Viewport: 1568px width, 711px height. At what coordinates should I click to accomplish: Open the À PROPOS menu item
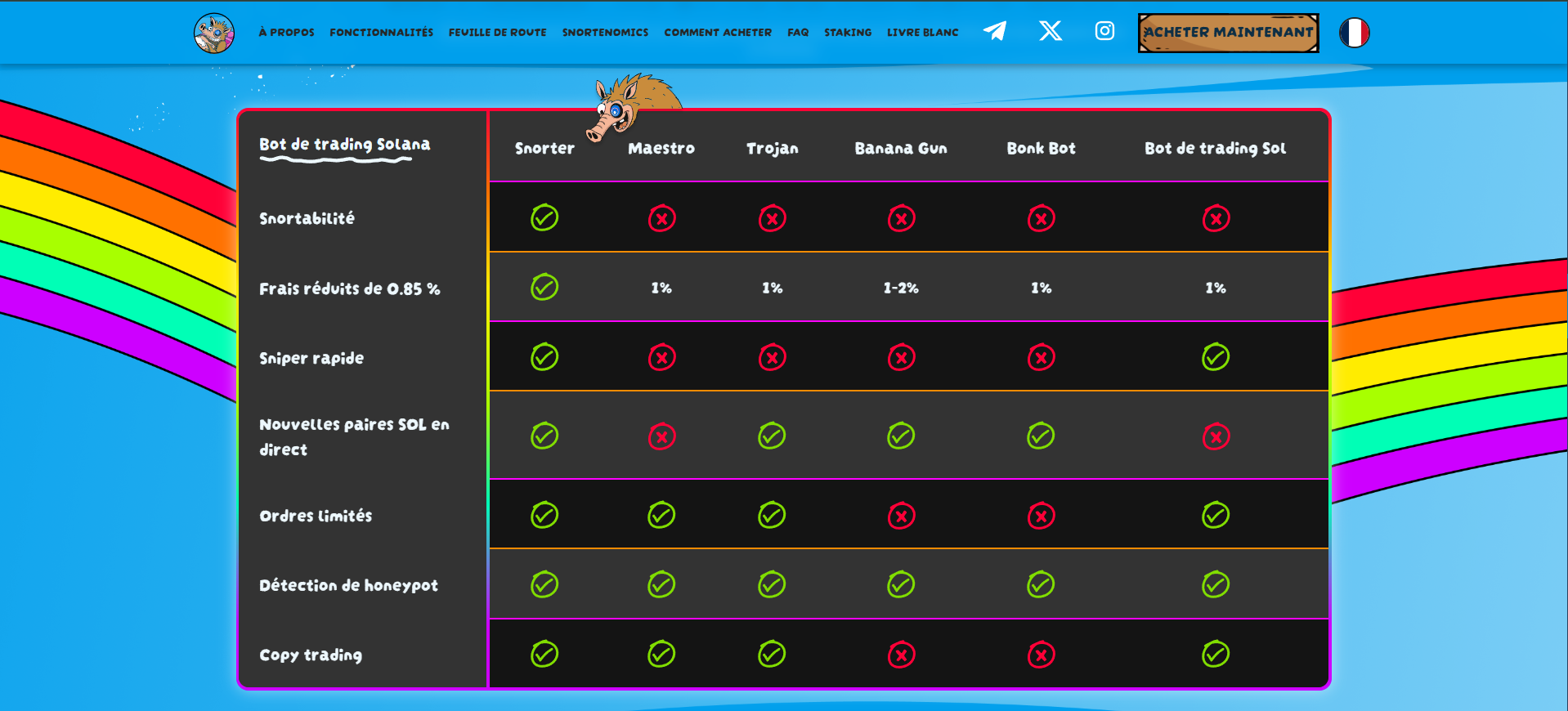[x=286, y=33]
